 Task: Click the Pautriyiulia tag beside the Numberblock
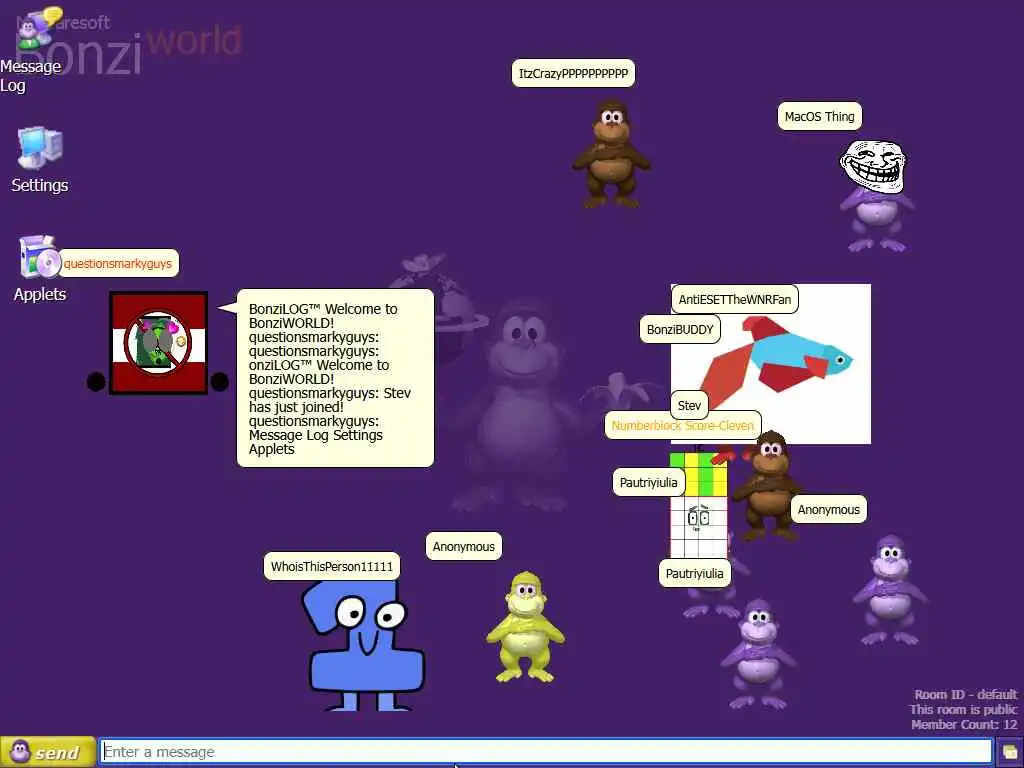coord(648,482)
